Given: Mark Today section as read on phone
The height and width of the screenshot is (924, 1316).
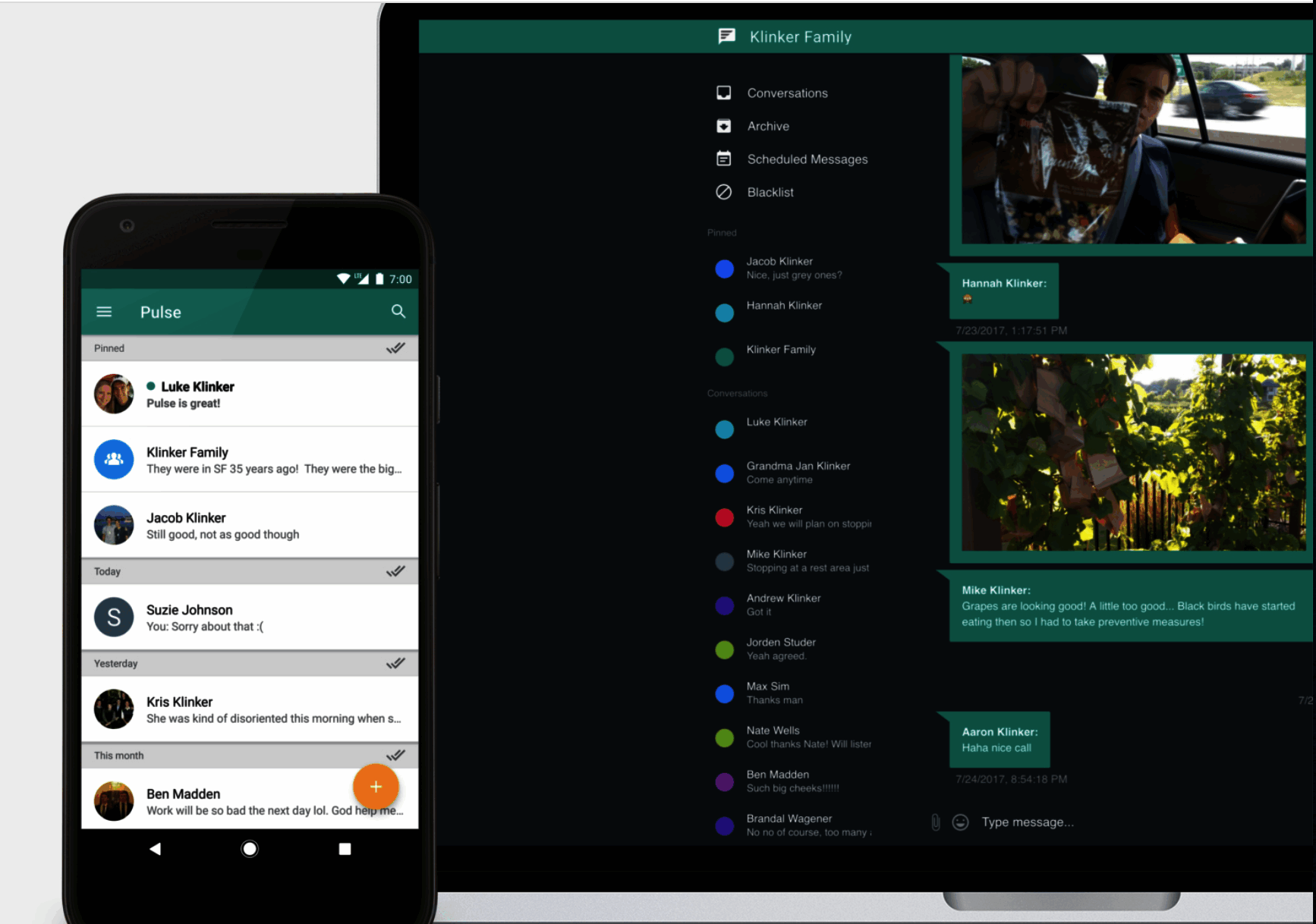Looking at the screenshot, I should [x=395, y=571].
